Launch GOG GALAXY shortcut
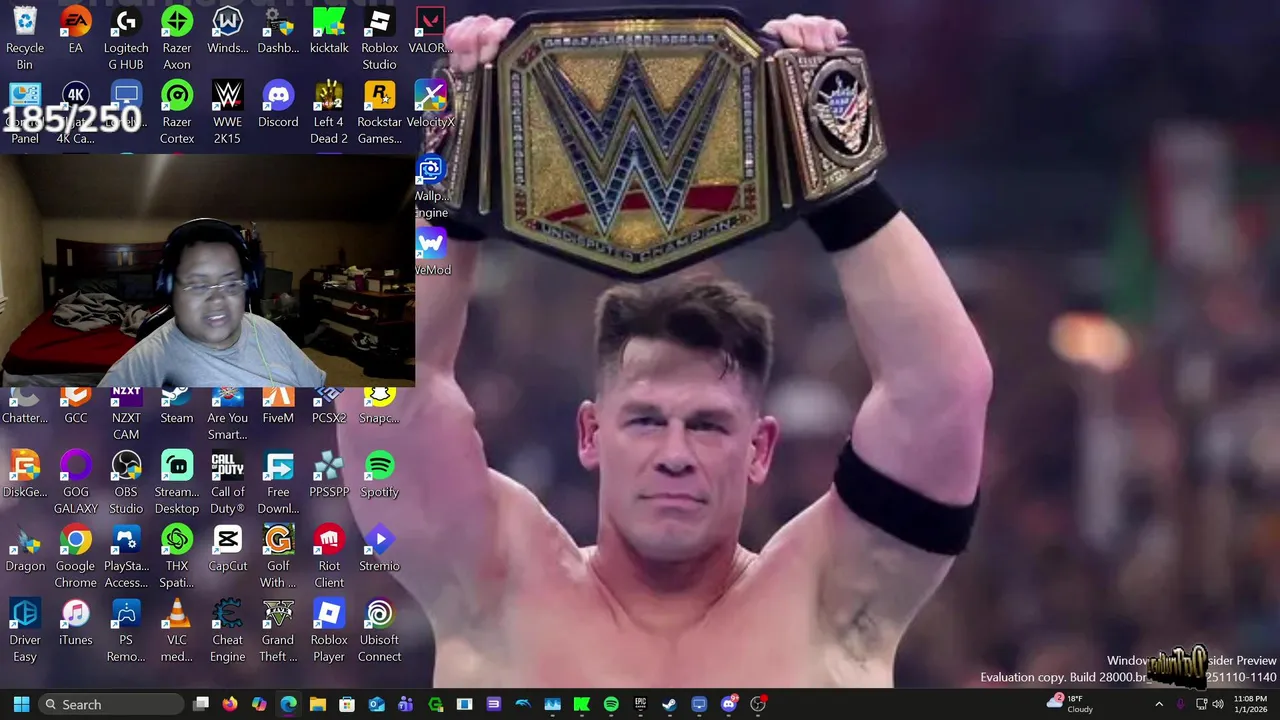Screen dimensions: 1280x720 pyautogui.click(x=75, y=482)
